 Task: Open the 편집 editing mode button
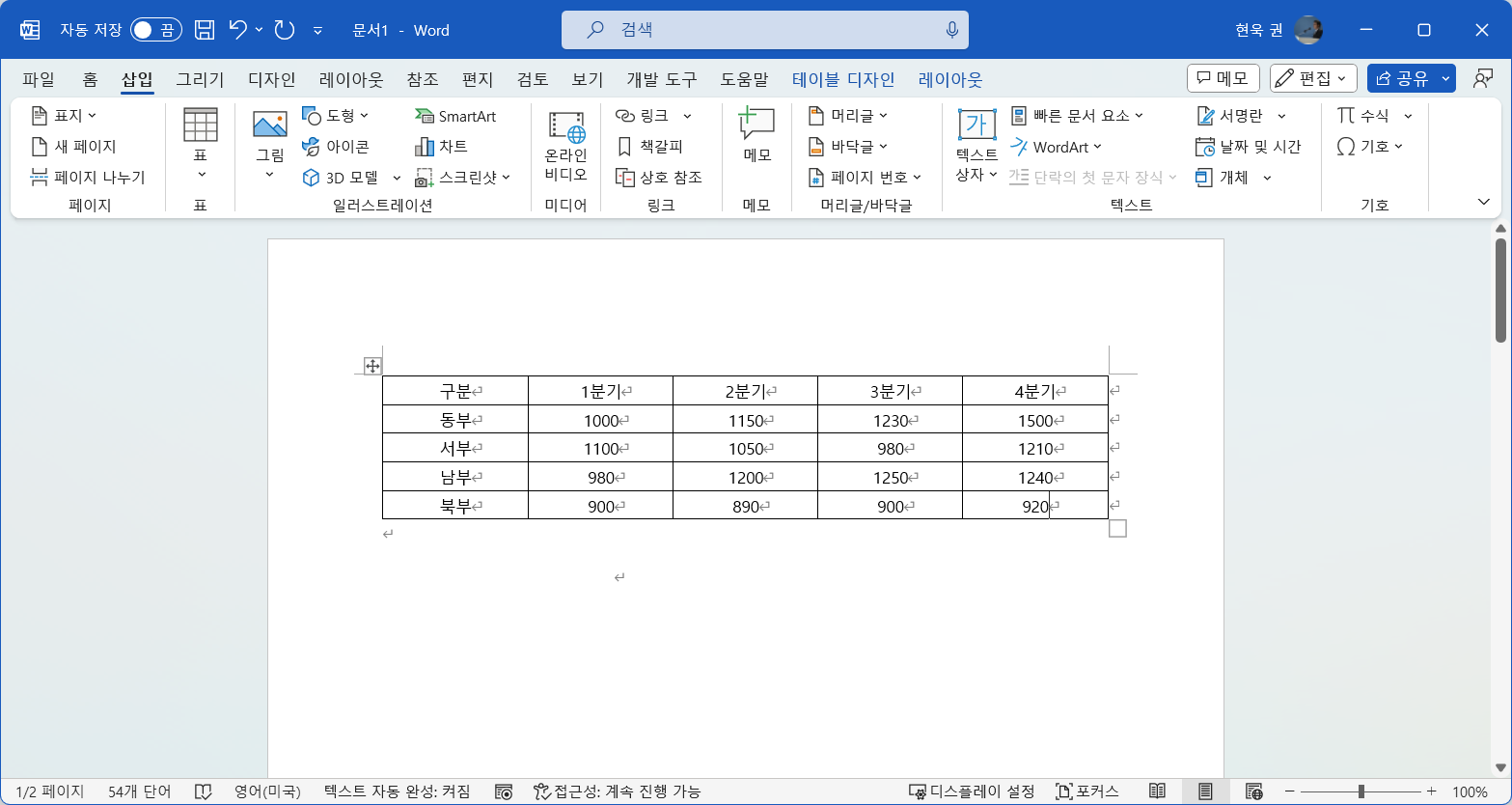(x=1313, y=78)
